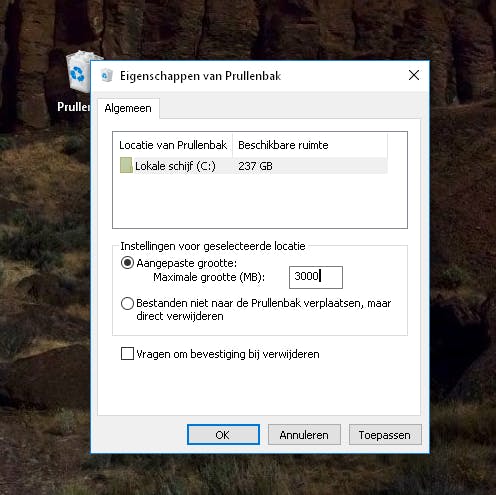Confirm settings with the OK button
This screenshot has width=496, height=495.
pyautogui.click(x=223, y=435)
